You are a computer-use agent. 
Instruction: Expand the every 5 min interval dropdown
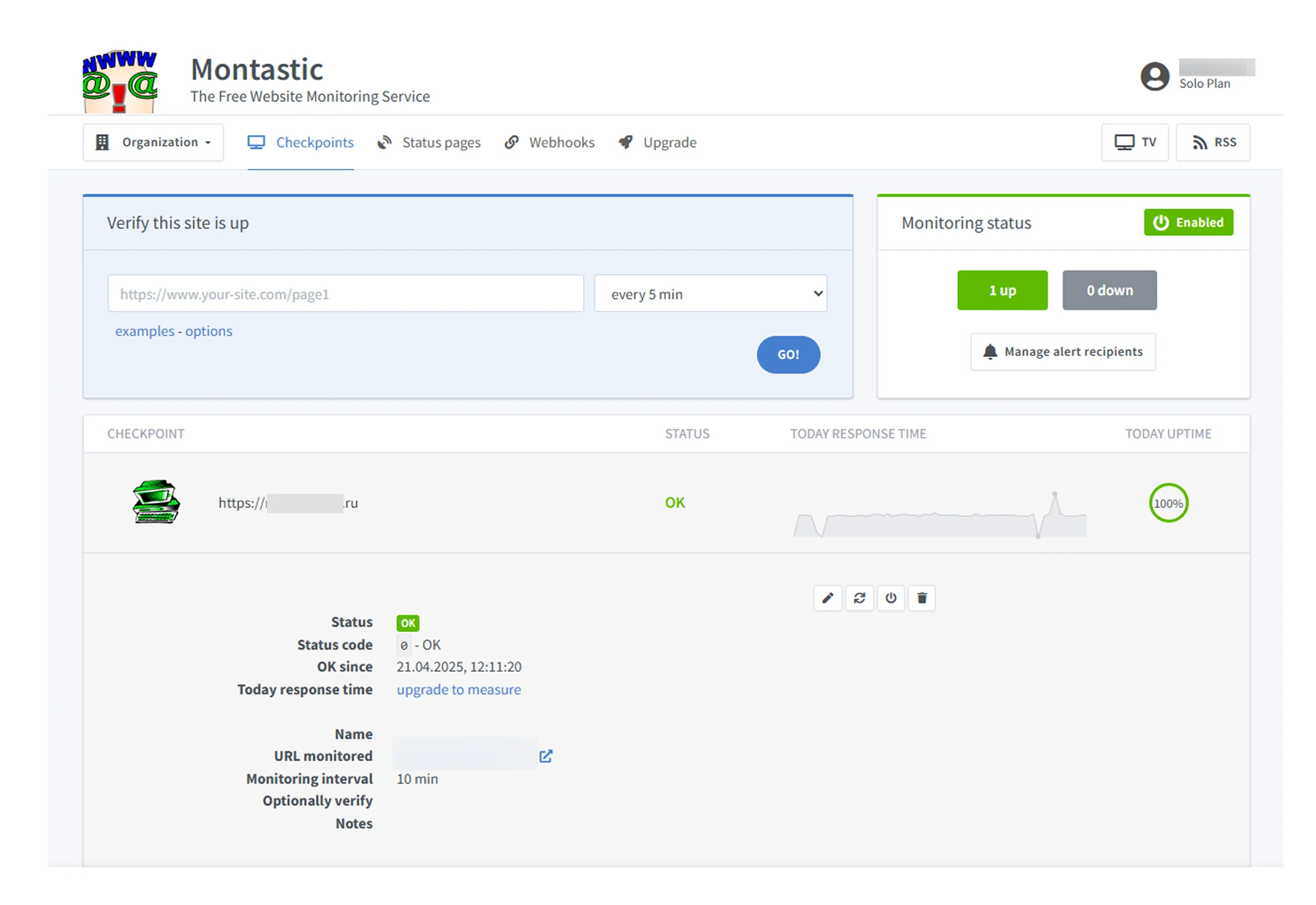click(710, 294)
